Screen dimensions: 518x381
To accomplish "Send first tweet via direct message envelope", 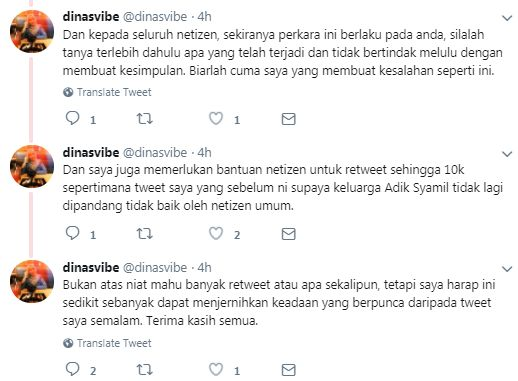I will [x=288, y=119].
